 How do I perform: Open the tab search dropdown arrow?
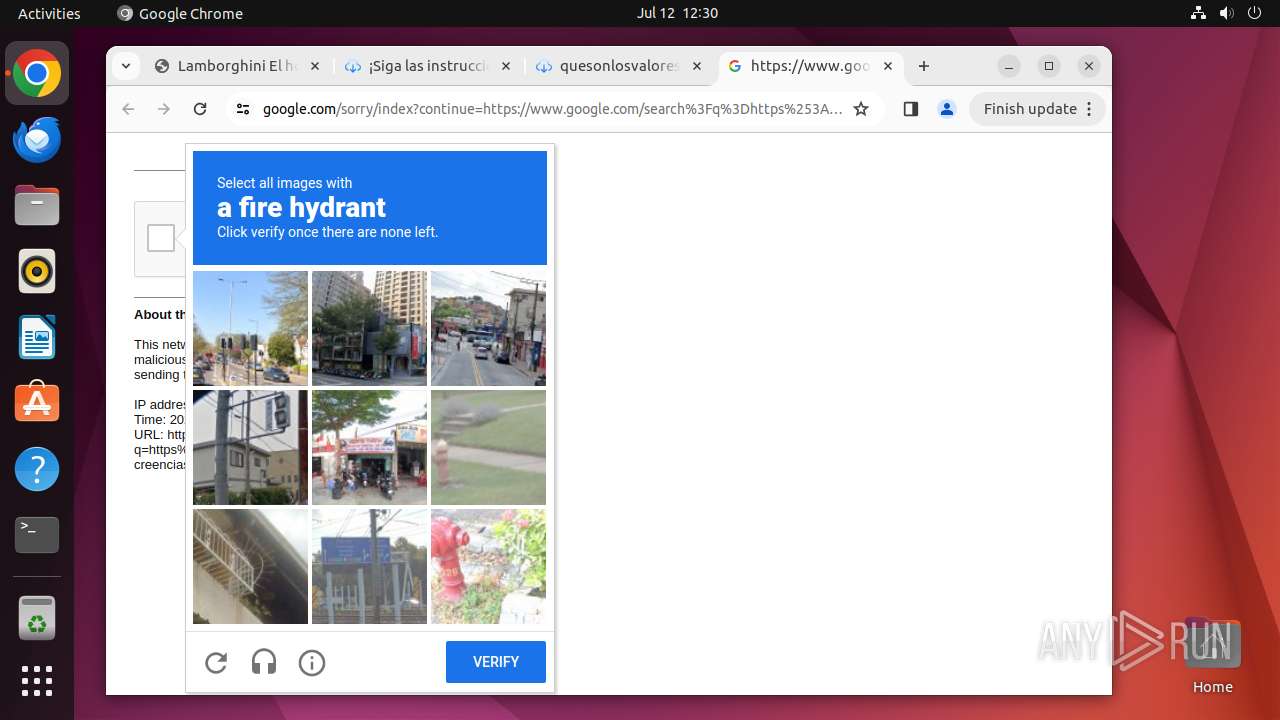125,66
